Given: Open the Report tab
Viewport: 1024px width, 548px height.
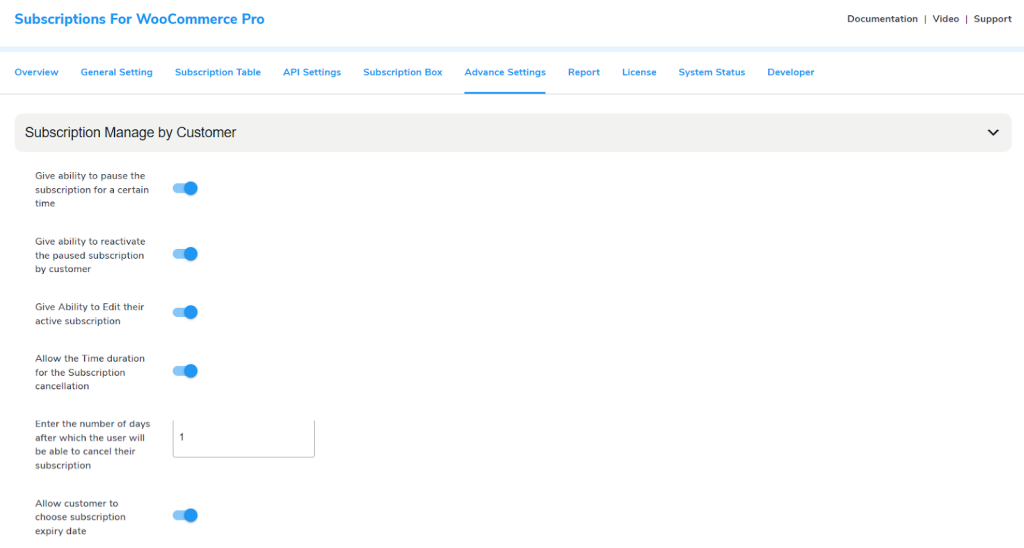Looking at the screenshot, I should 584,73.
